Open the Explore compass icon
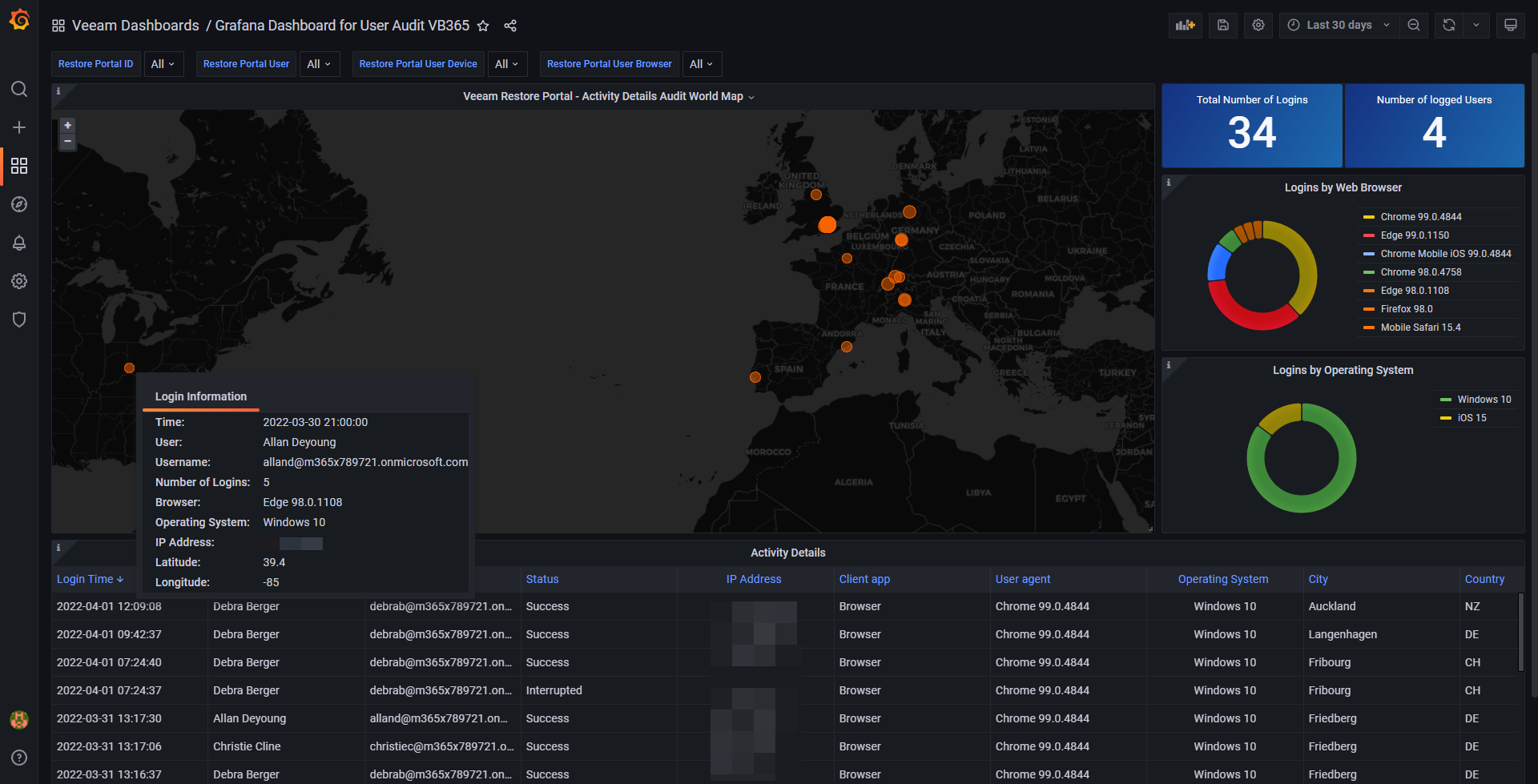The image size is (1538, 784). coord(19,204)
